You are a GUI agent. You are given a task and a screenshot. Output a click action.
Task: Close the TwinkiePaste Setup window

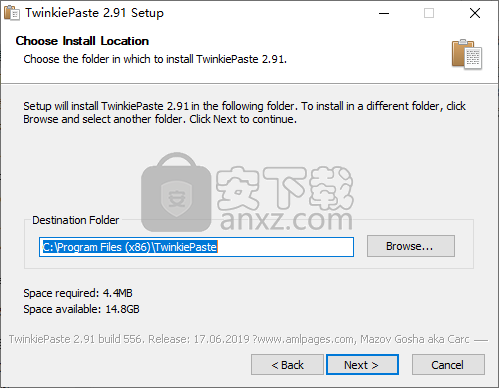(475, 13)
